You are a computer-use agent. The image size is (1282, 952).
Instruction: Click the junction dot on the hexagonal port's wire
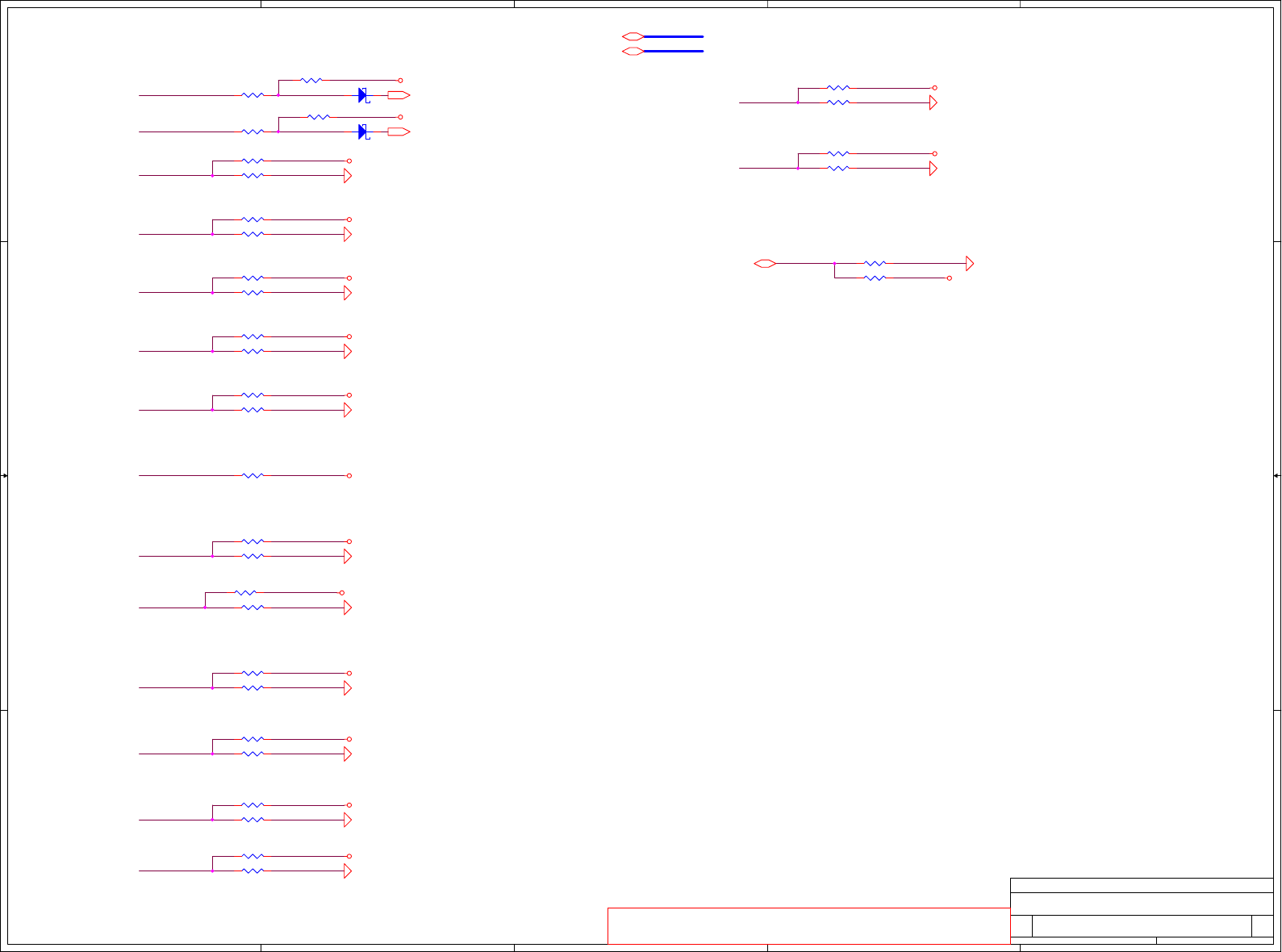[x=834, y=264]
